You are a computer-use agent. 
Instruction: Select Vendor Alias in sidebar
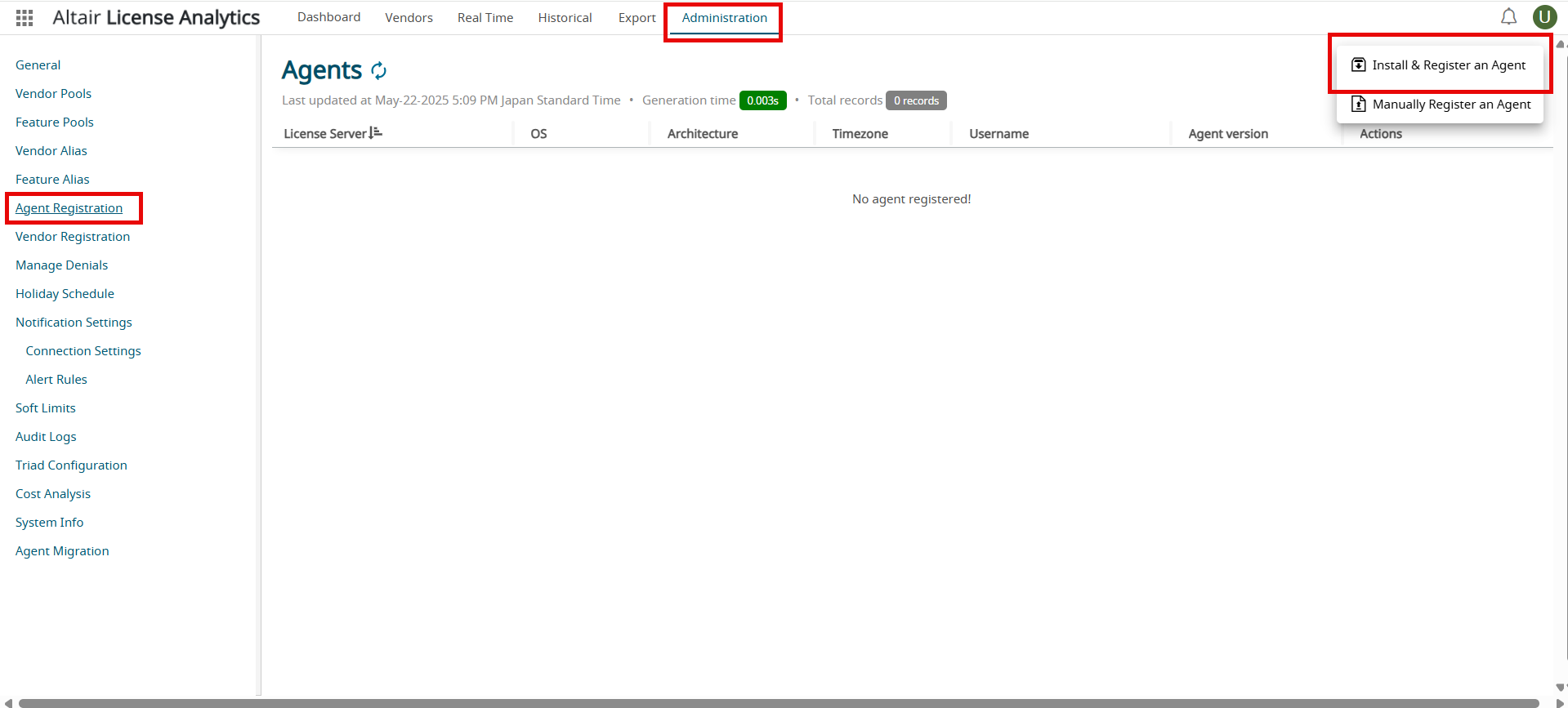click(x=51, y=150)
